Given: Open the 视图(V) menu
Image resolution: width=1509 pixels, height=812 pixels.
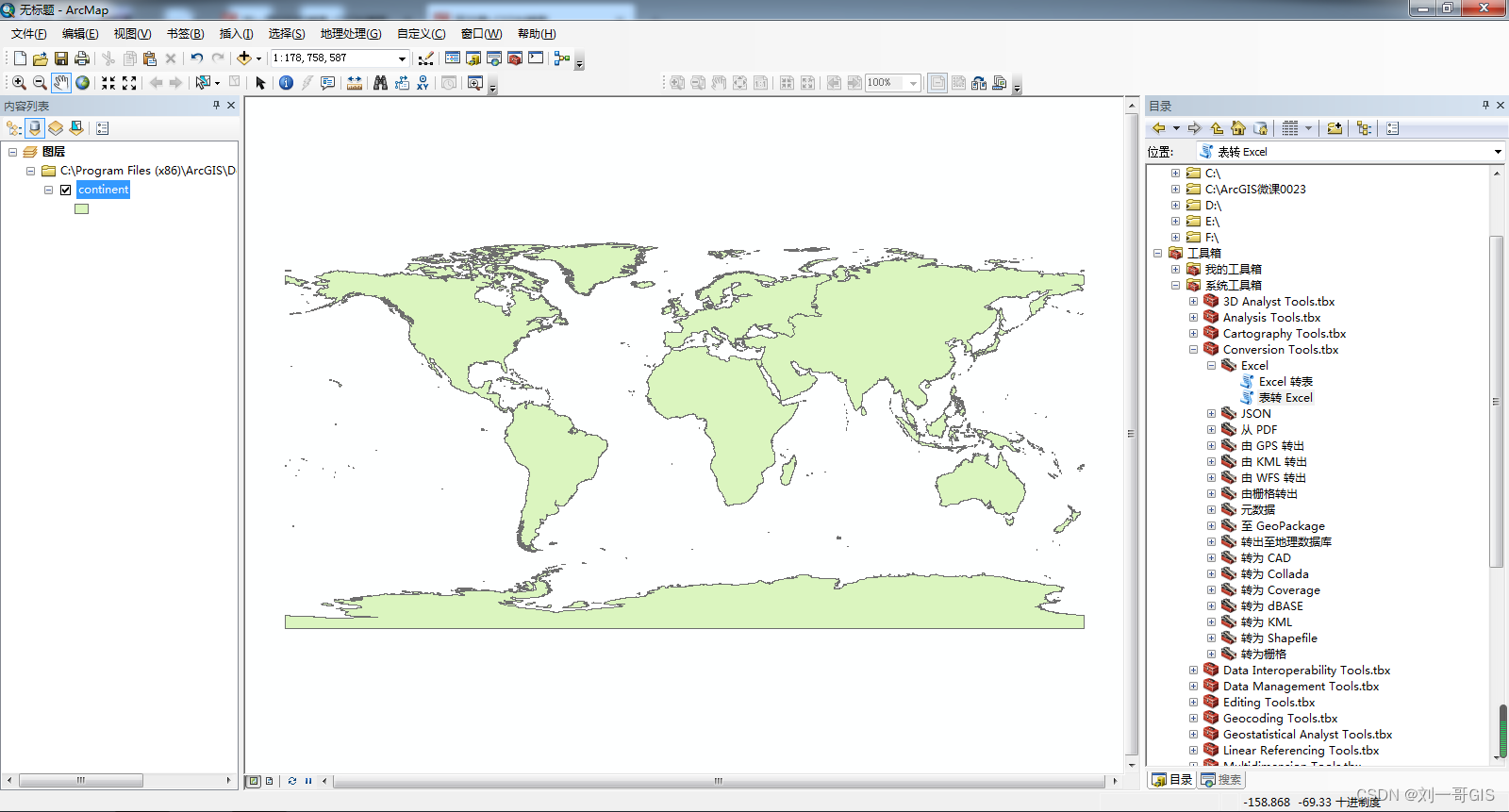Looking at the screenshot, I should pos(132,34).
